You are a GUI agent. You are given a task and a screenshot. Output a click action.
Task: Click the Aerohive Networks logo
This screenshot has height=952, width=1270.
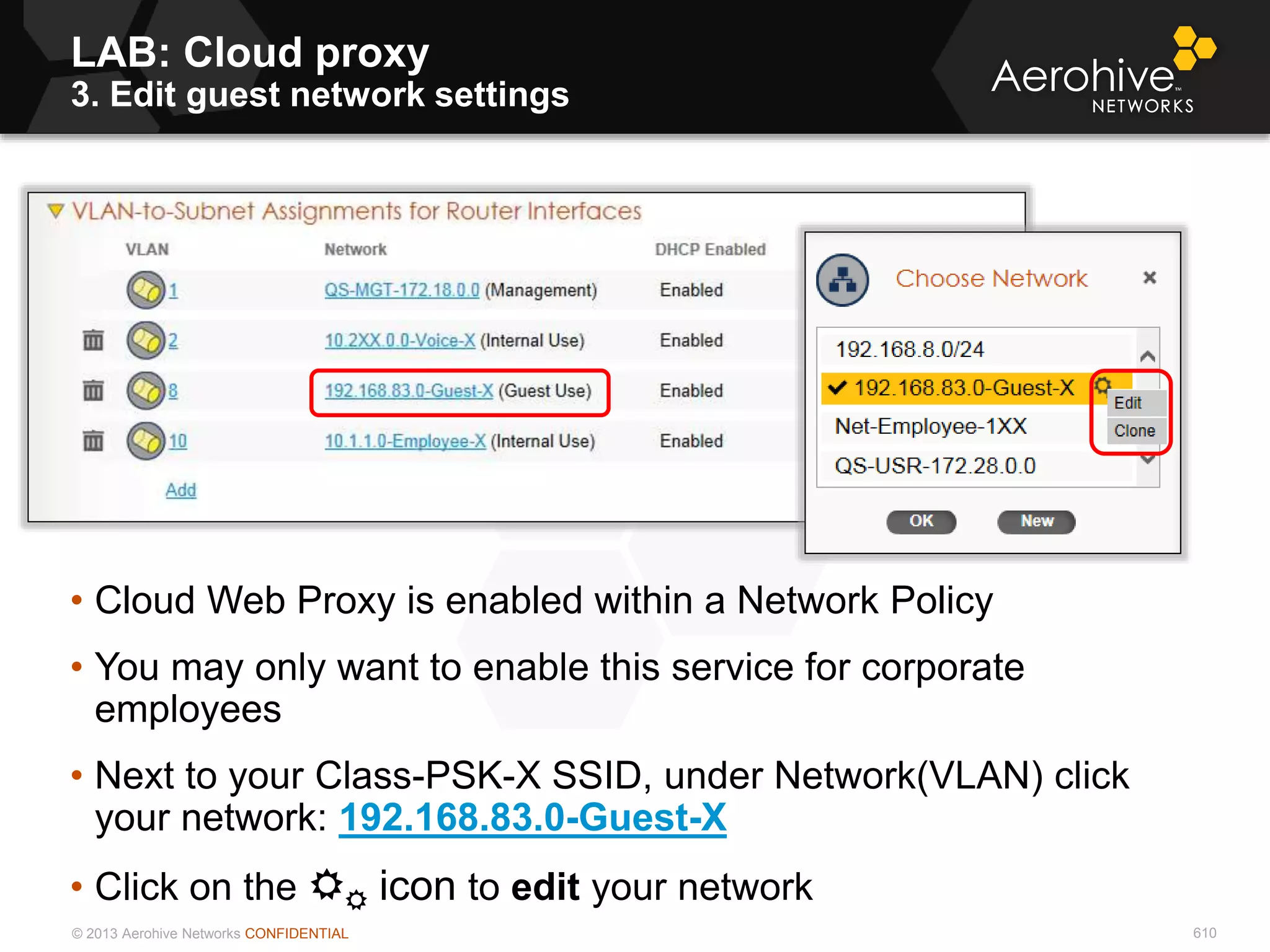[1104, 70]
